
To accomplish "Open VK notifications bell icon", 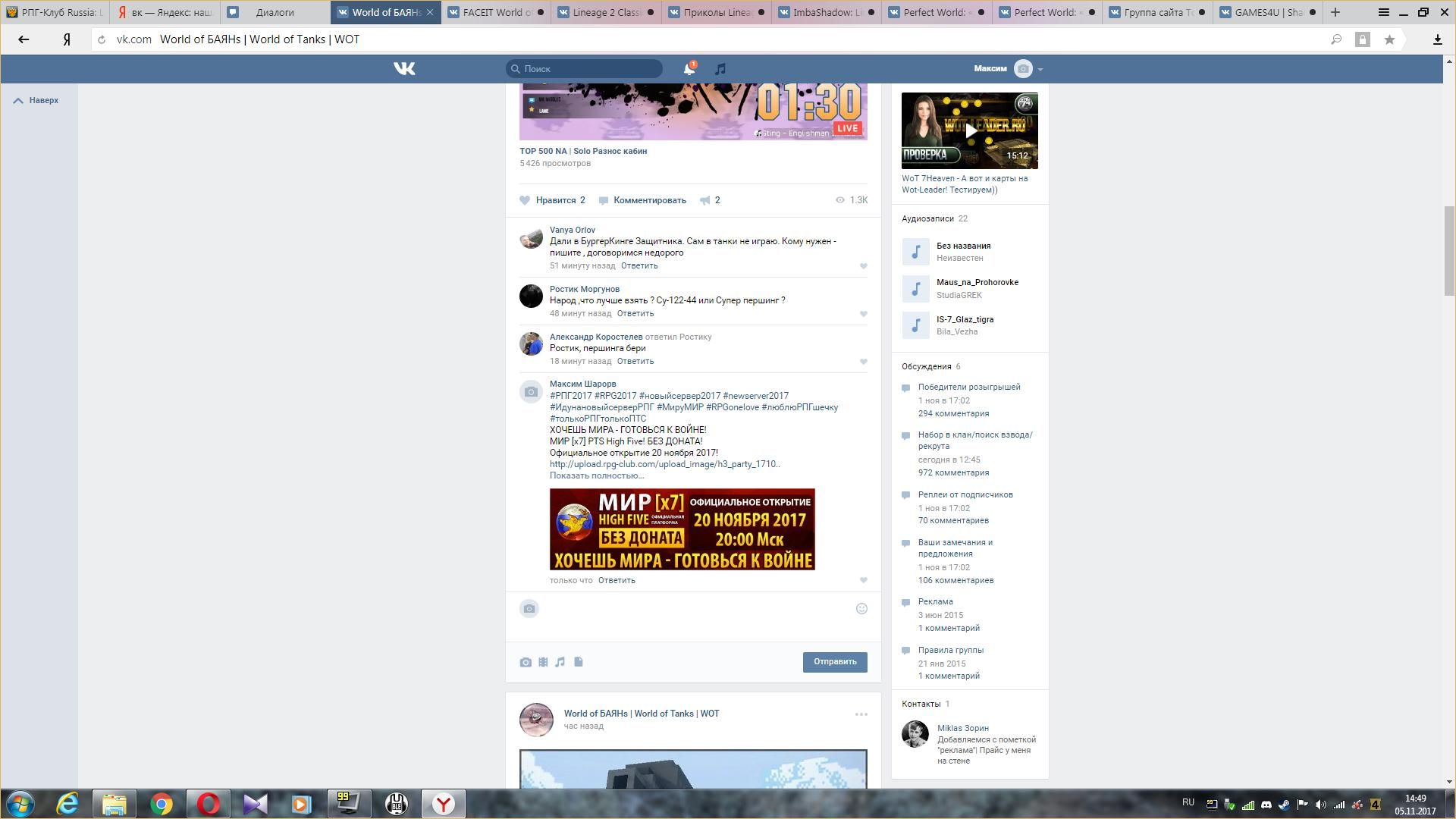I will pyautogui.click(x=689, y=69).
